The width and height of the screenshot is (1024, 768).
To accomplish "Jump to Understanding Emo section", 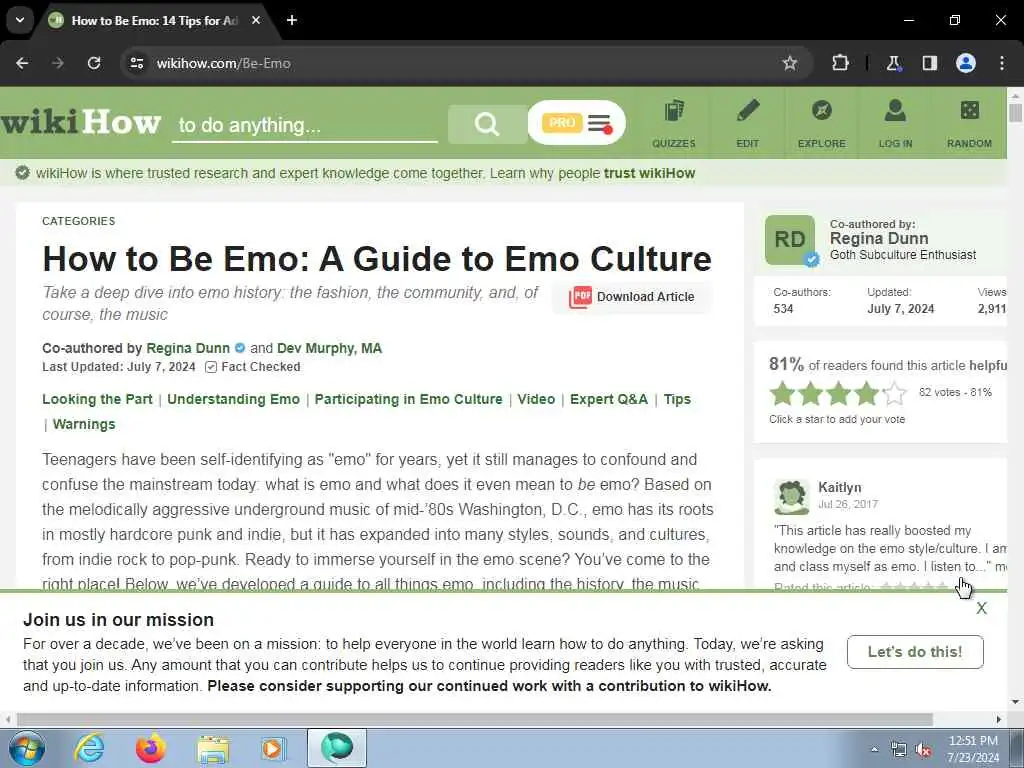I will point(233,399).
